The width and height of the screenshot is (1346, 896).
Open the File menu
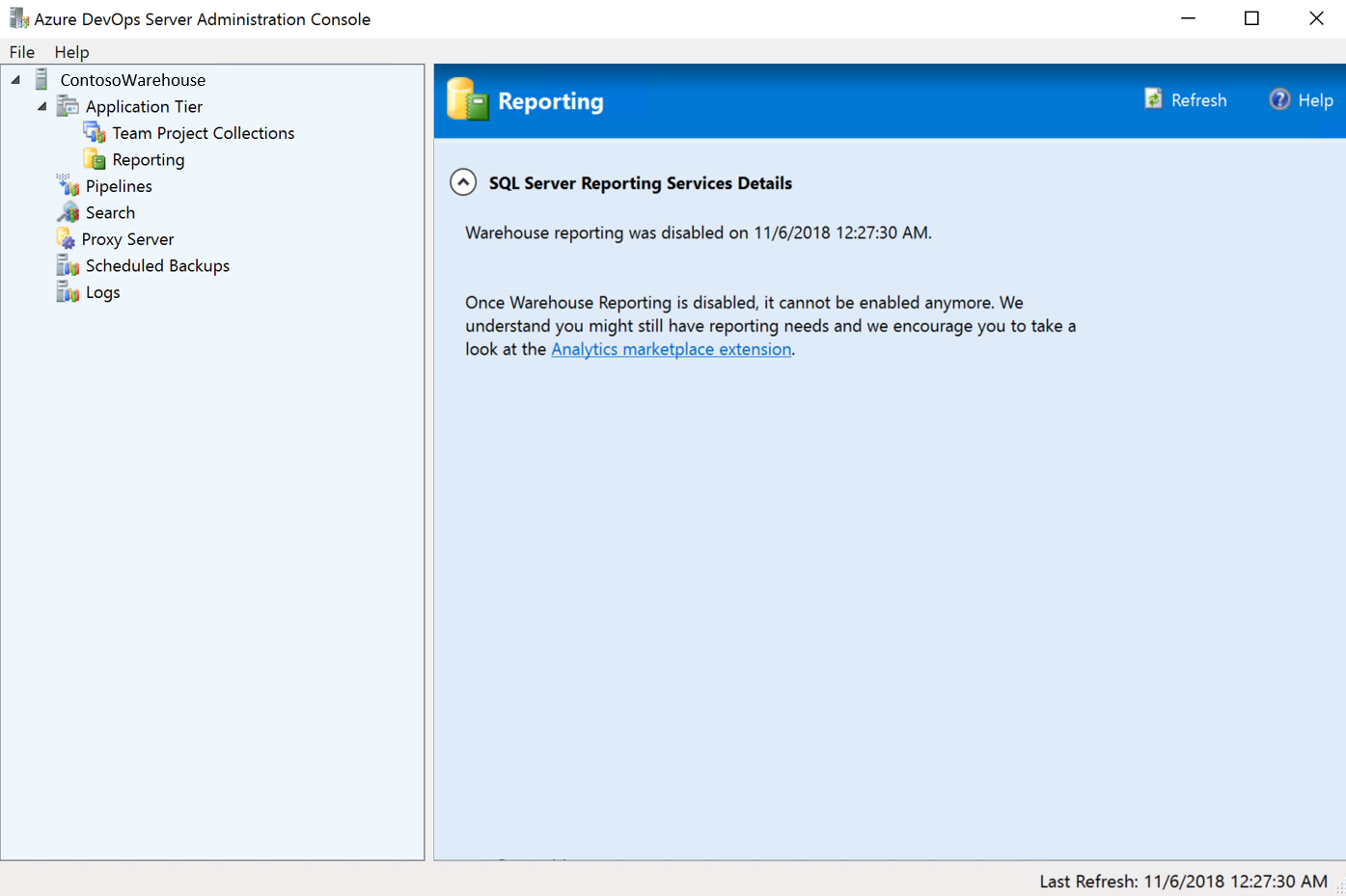pyautogui.click(x=21, y=52)
